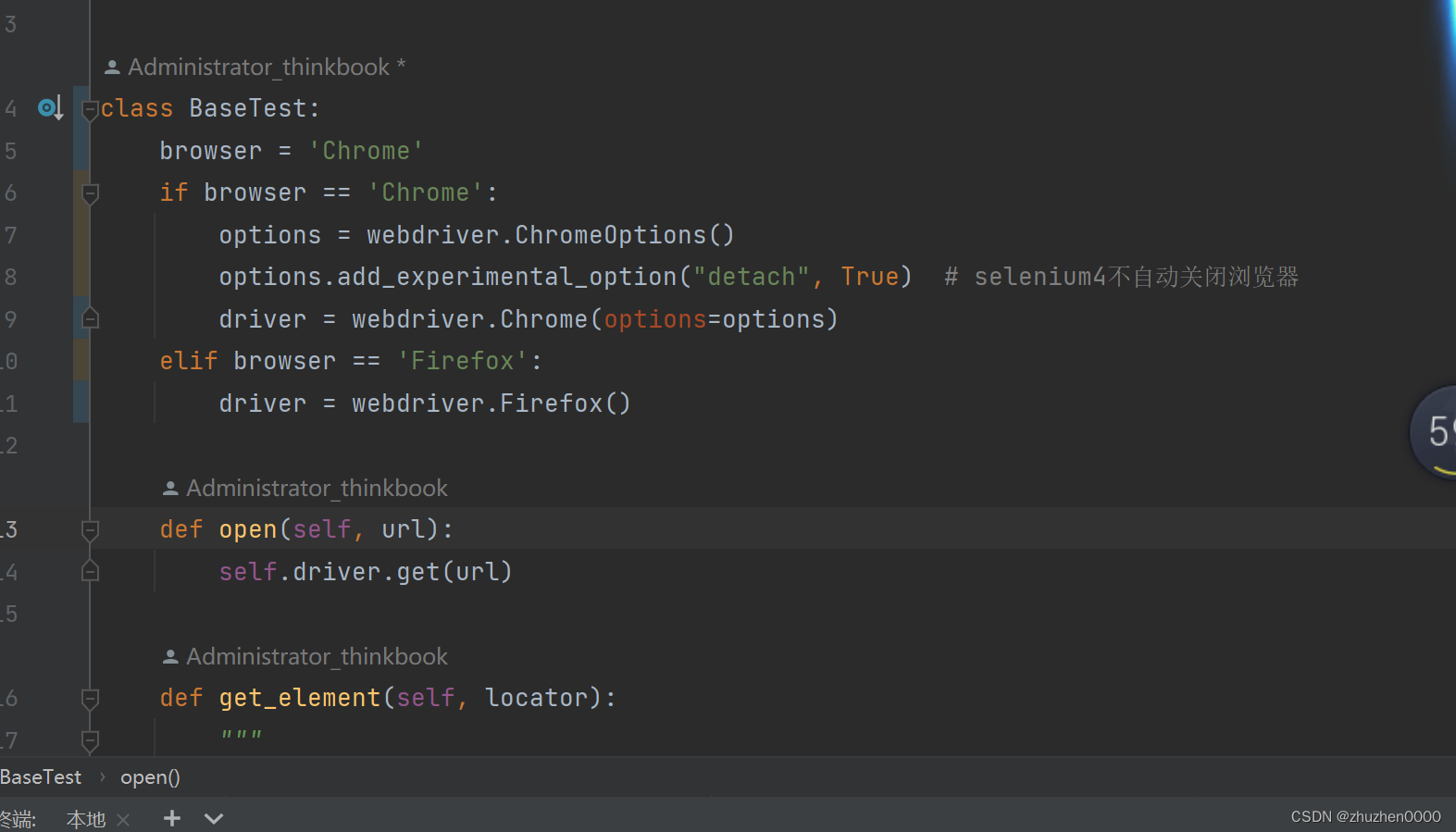
Task: Select the 本地 terminal tab
Action: point(86,819)
